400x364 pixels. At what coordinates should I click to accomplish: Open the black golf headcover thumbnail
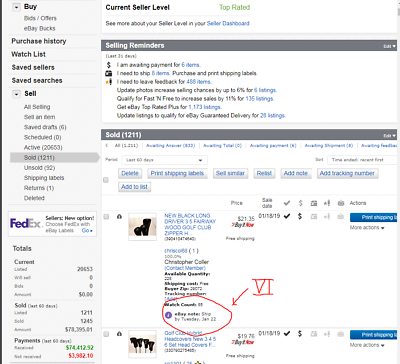[142, 227]
